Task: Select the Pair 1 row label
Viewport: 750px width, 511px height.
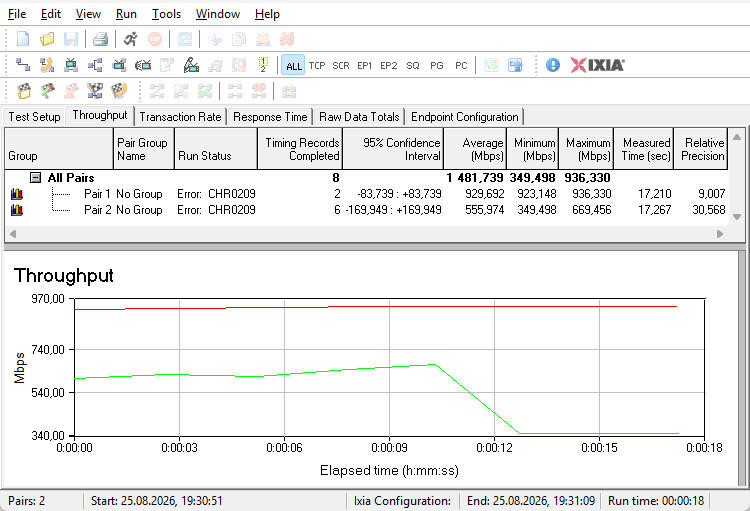Action: 97,194
